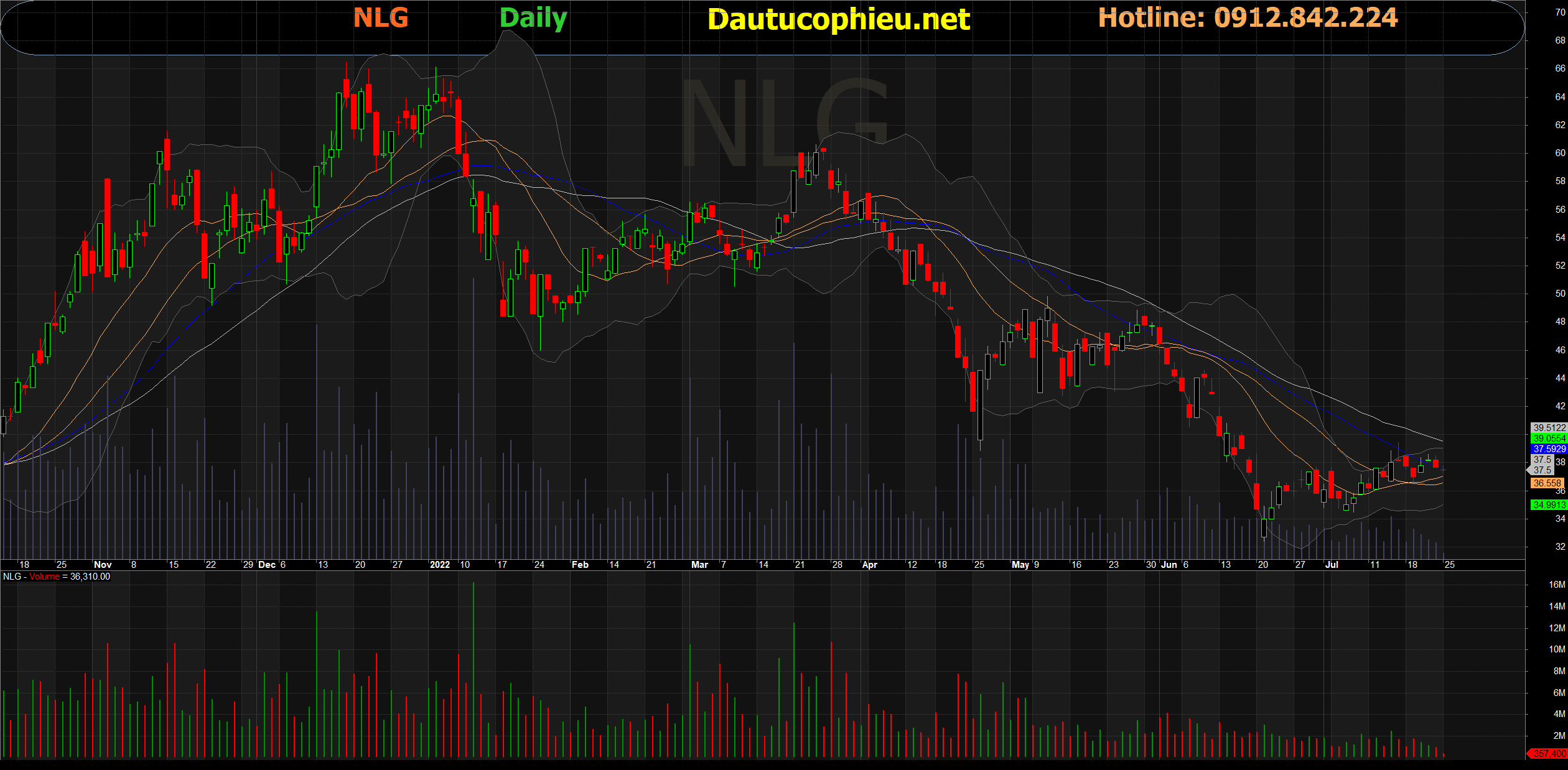This screenshot has width=1568, height=770.
Task: Click the Apr month marker
Action: (x=869, y=565)
